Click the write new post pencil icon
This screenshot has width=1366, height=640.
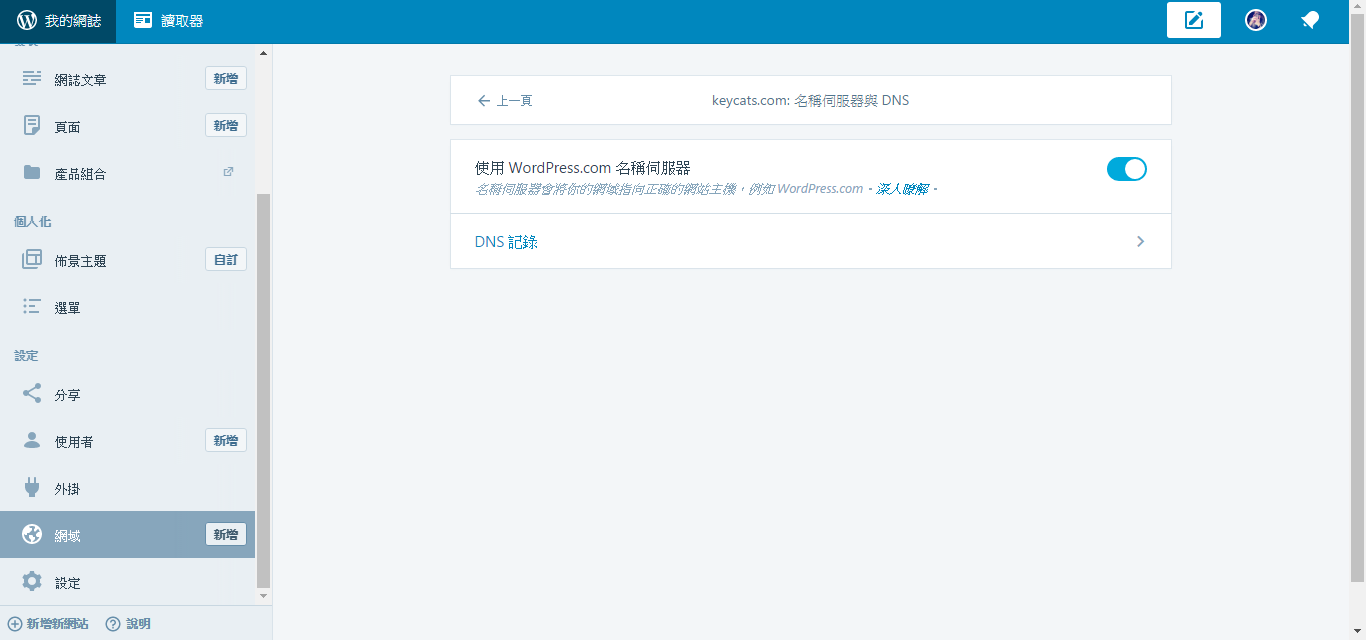[x=1194, y=20]
